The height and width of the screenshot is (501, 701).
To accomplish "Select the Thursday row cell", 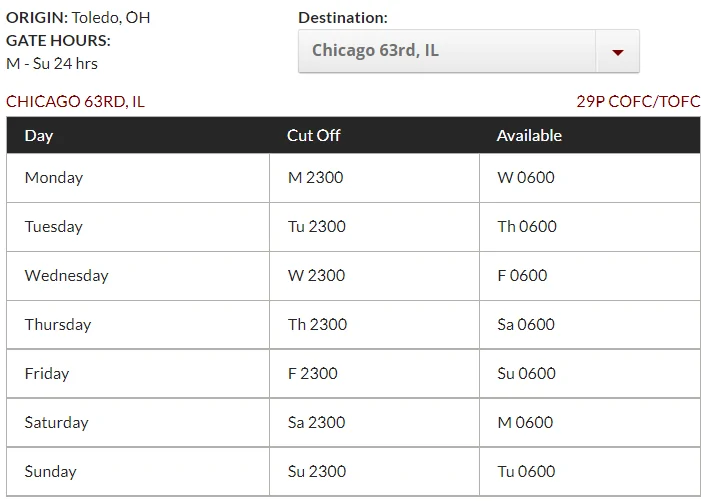I will 138,324.
